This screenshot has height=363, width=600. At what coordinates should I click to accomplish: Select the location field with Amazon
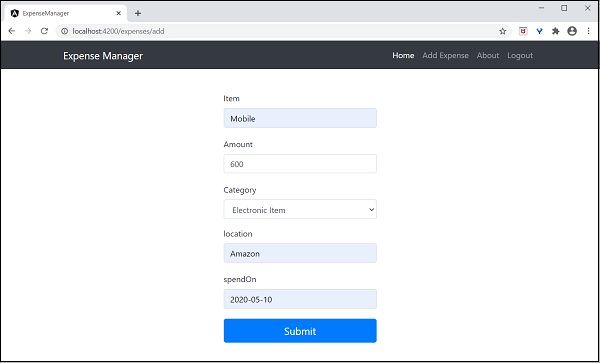tap(300, 253)
